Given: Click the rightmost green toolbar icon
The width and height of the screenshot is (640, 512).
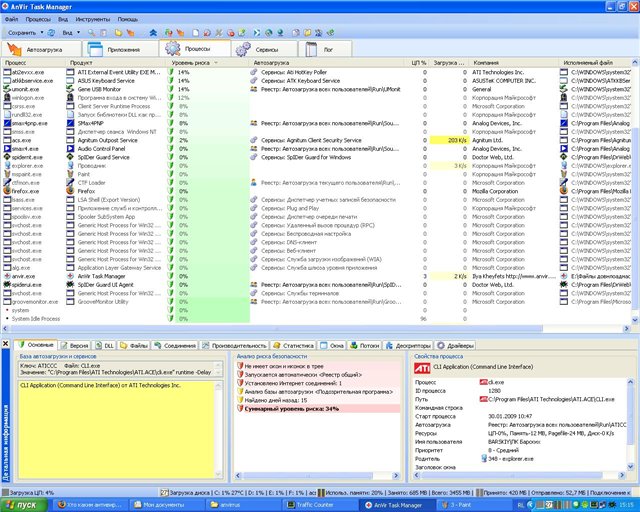Looking at the screenshot, I should click(331, 33).
